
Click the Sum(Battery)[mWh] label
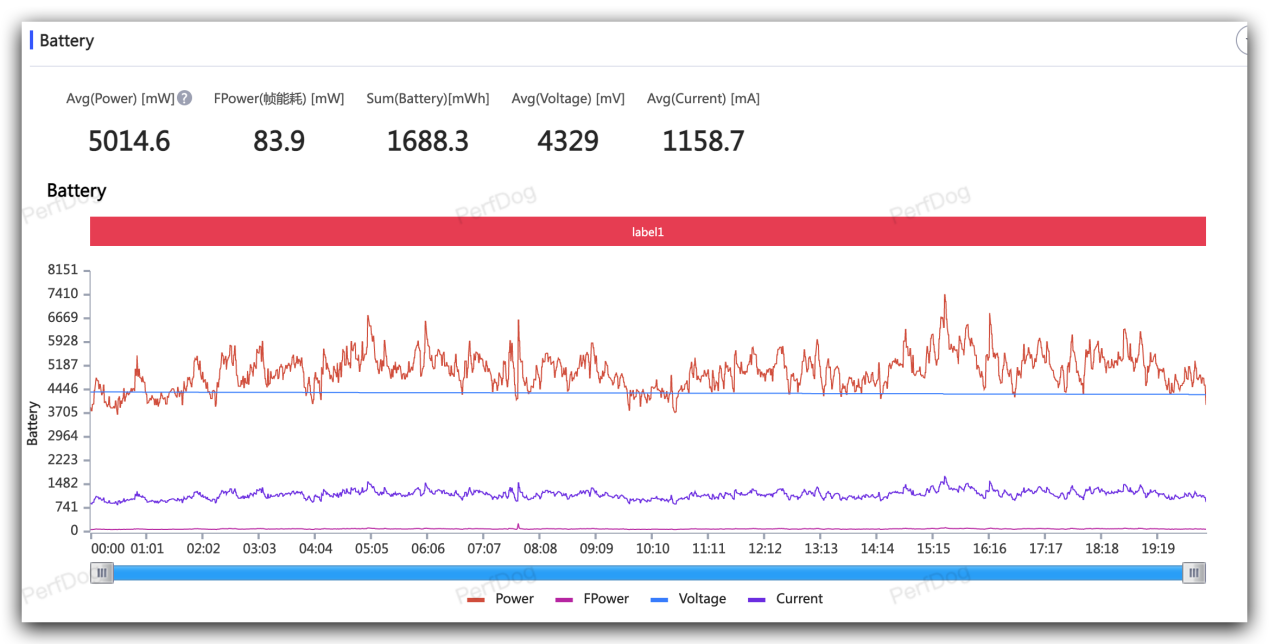click(x=428, y=98)
